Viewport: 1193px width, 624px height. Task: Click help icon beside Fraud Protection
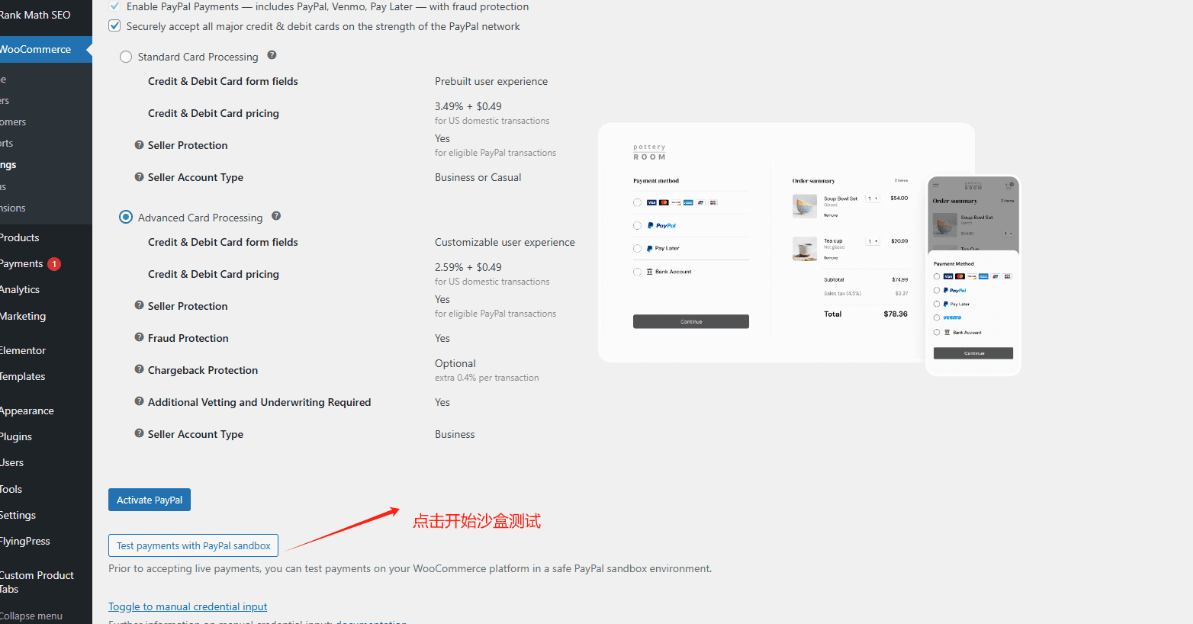[139, 338]
